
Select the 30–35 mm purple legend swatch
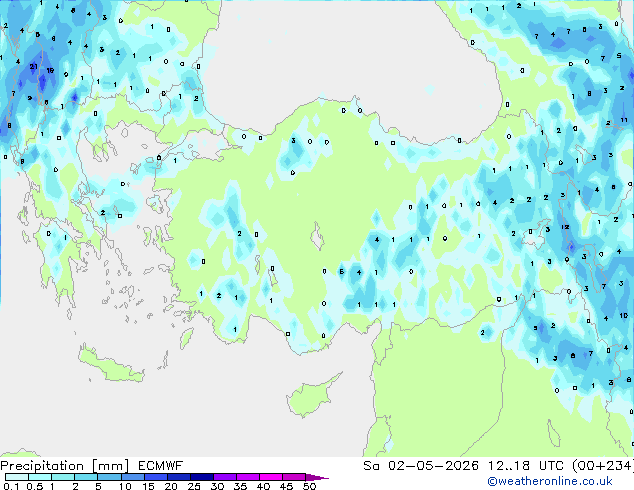click(x=224, y=477)
